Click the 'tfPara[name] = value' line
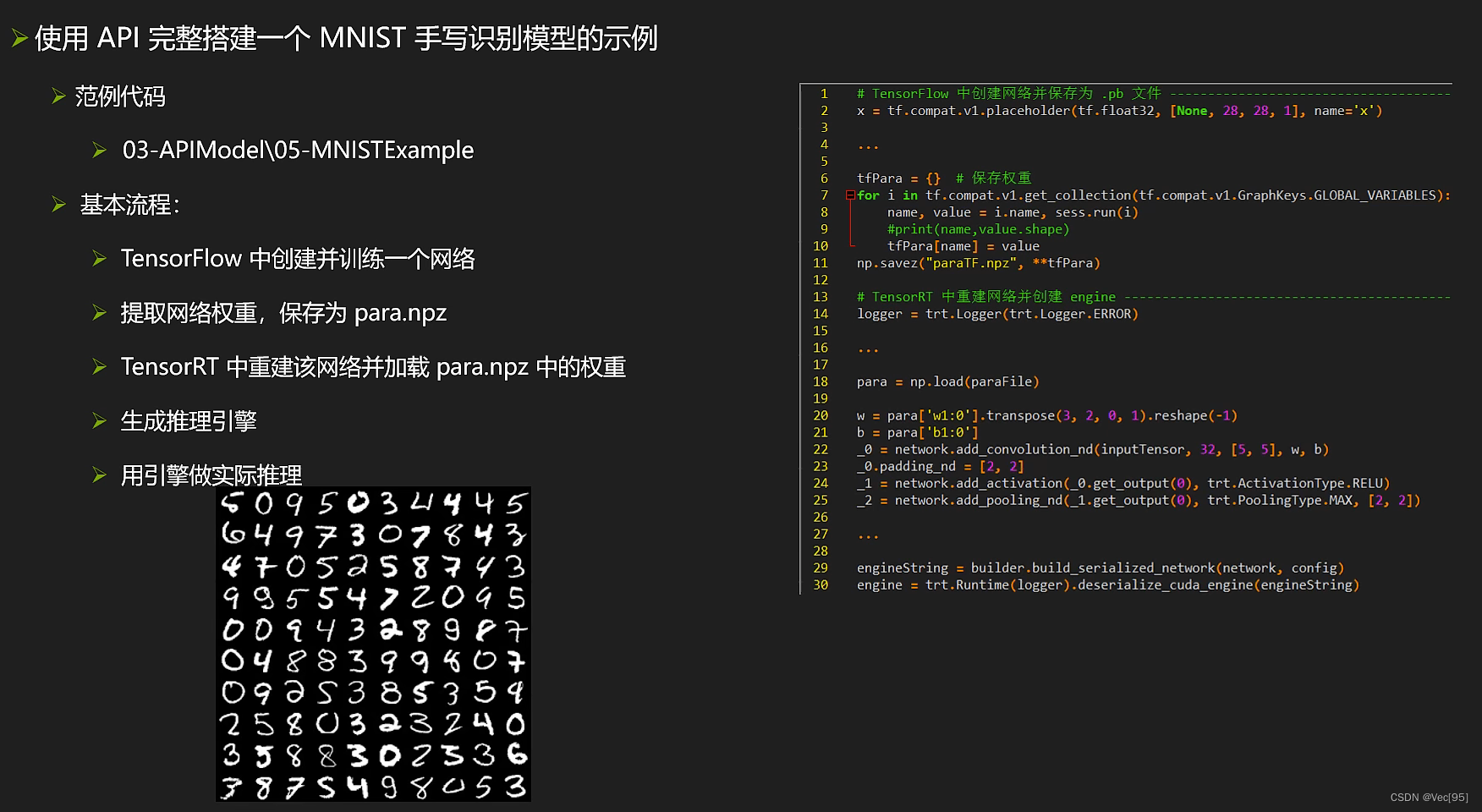Image resolution: width=1482 pixels, height=812 pixels. (x=963, y=246)
